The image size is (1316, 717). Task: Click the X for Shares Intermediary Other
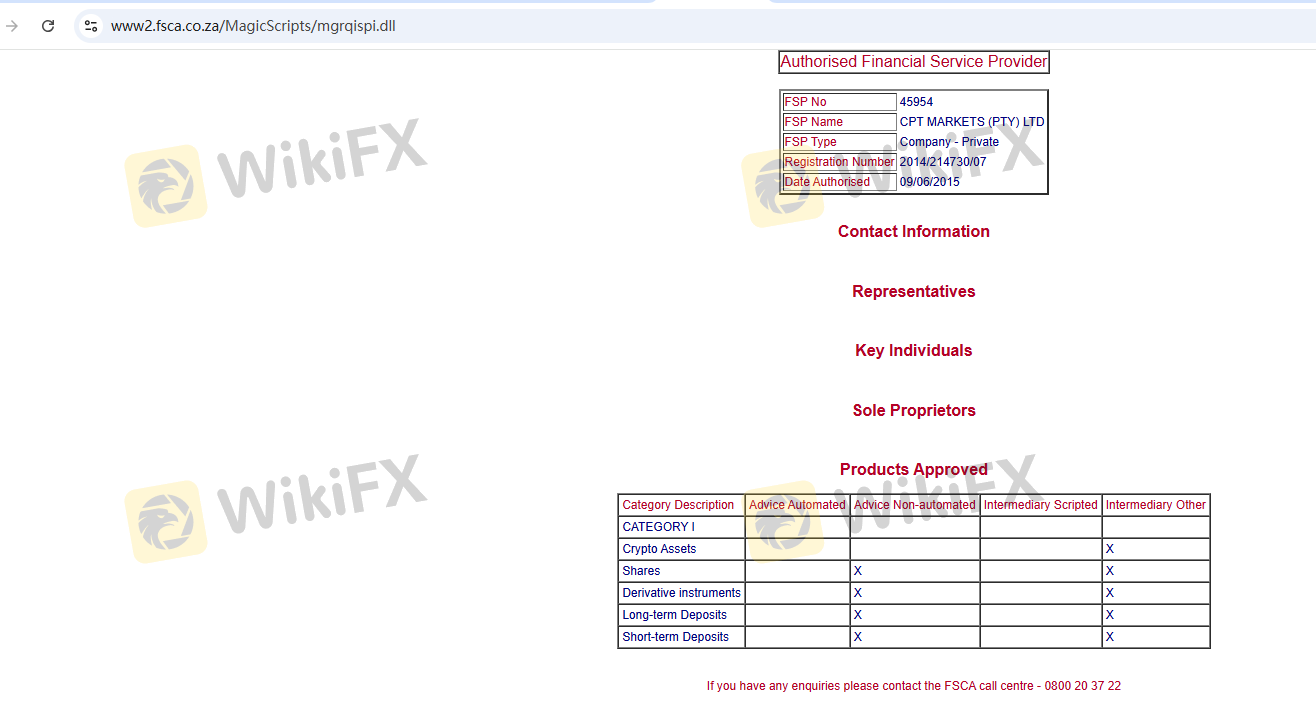click(x=1110, y=571)
